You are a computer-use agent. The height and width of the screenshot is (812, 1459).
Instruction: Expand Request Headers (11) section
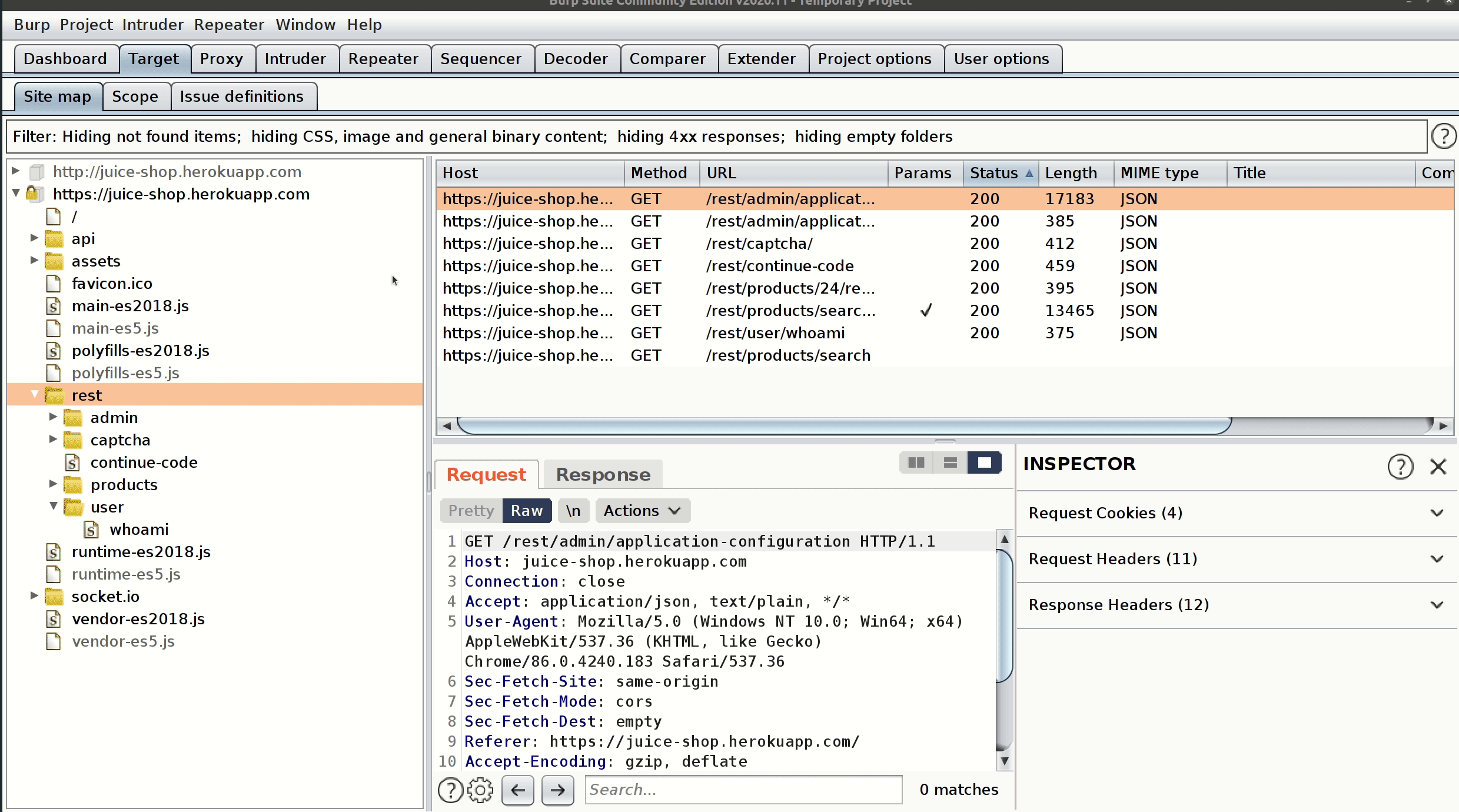(1236, 559)
